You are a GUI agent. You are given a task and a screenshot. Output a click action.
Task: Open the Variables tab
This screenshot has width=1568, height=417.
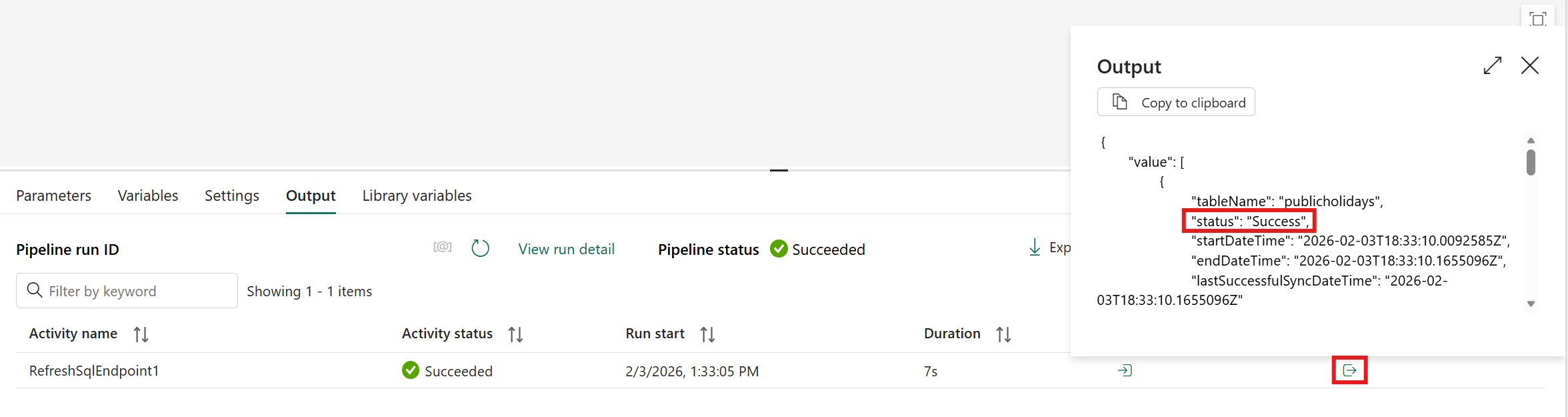148,195
